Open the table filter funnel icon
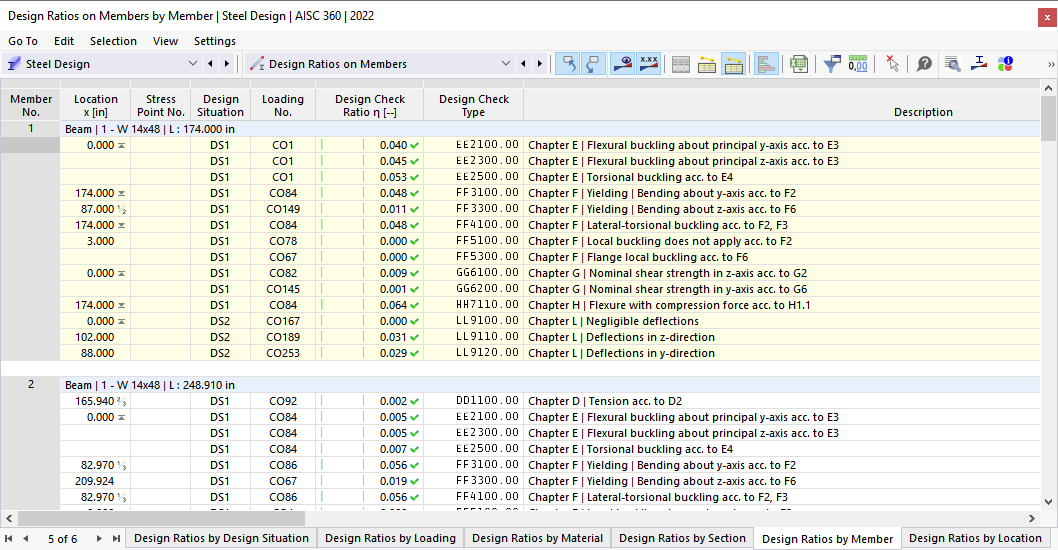 click(x=832, y=64)
